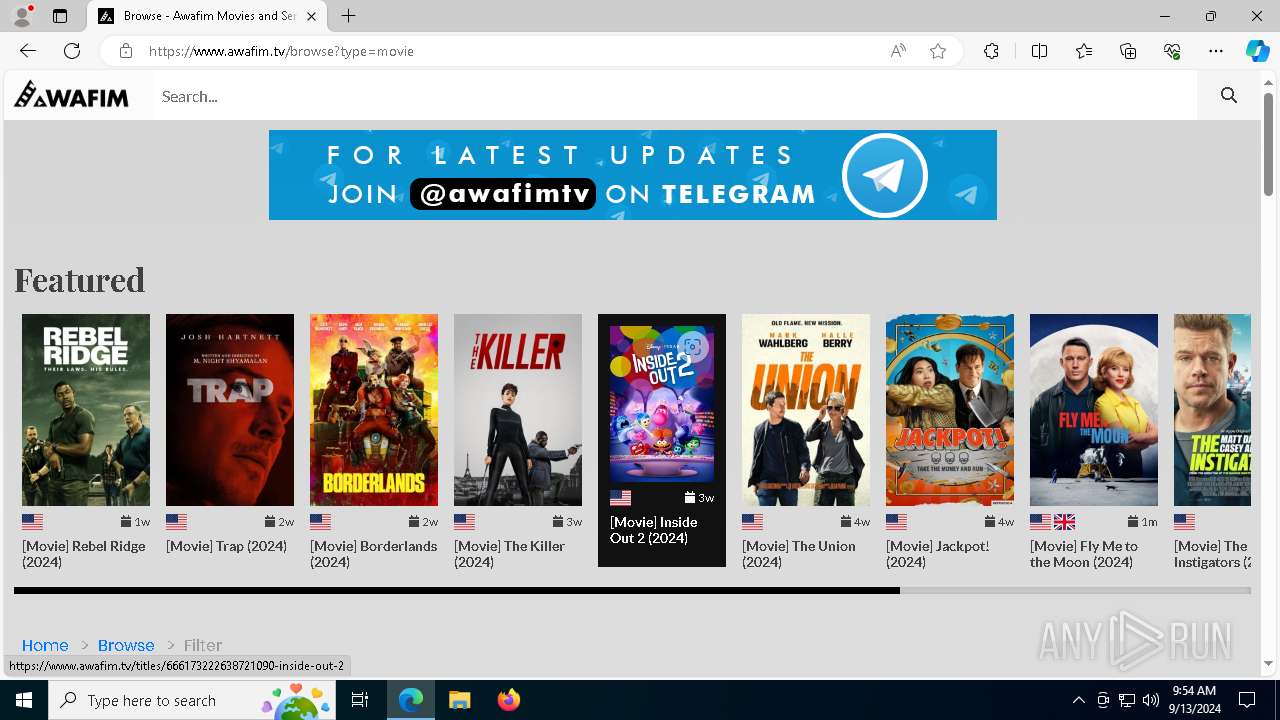The height and width of the screenshot is (720, 1280).
Task: Open Inside Out 2 poster
Action: coord(662,404)
